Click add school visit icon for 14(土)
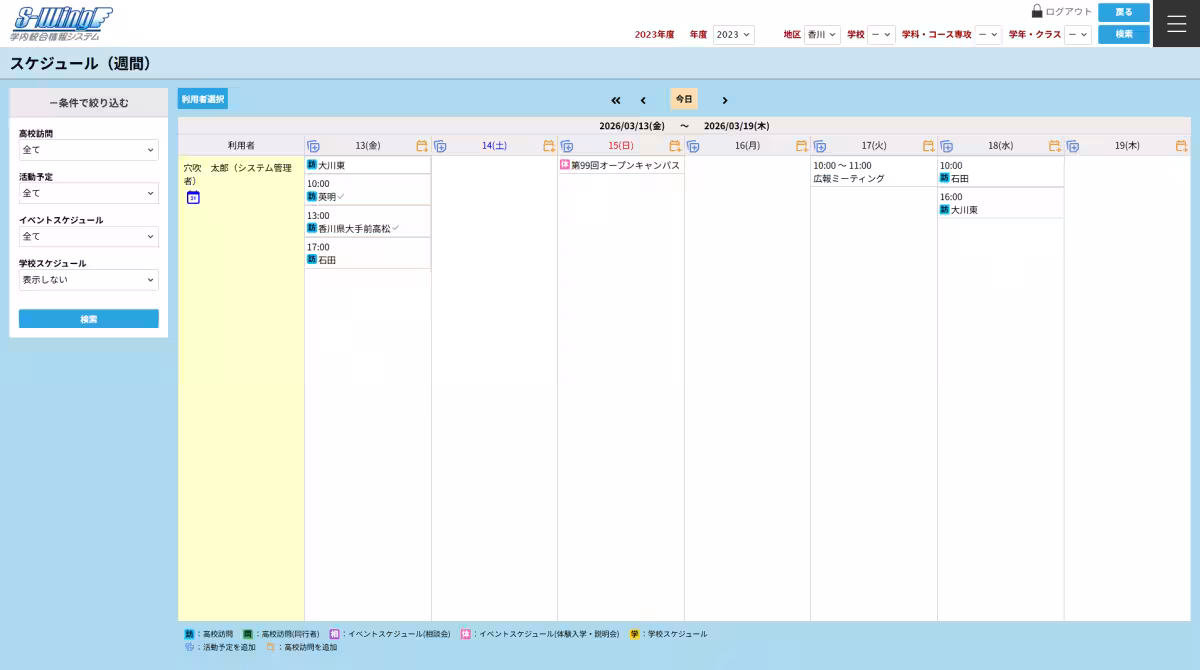The image size is (1200, 670). click(x=549, y=146)
